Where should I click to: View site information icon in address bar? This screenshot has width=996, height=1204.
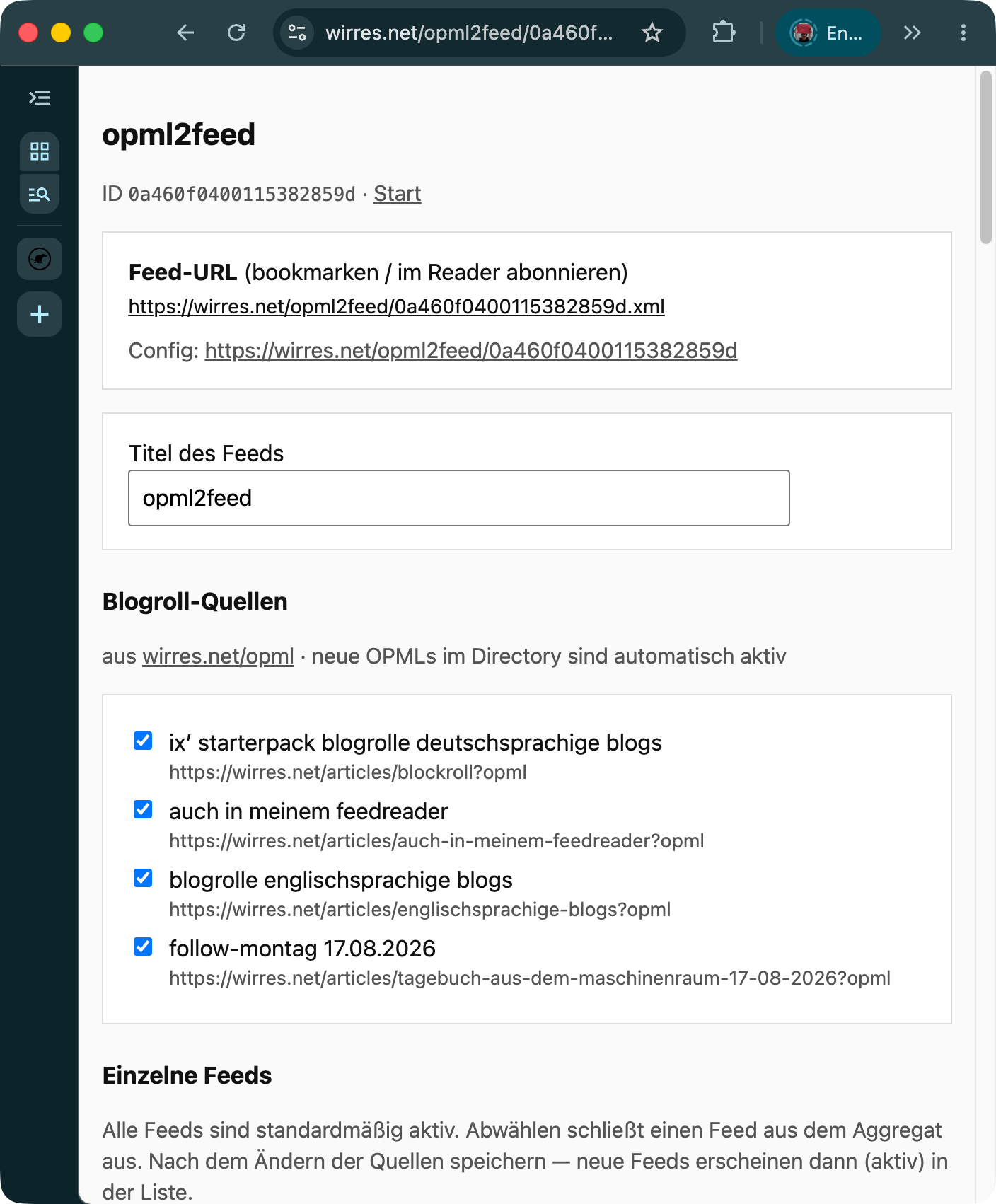click(297, 33)
